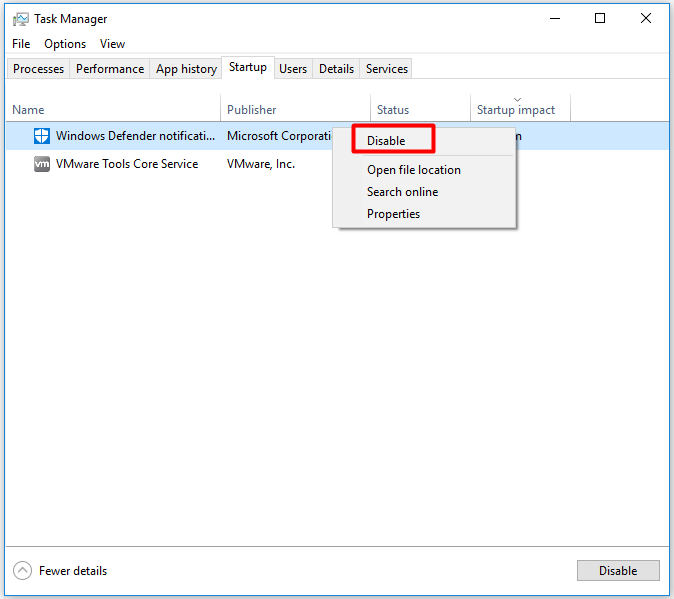Image resolution: width=674 pixels, height=599 pixels.
Task: Sort by the Status column header
Action: pos(420,110)
